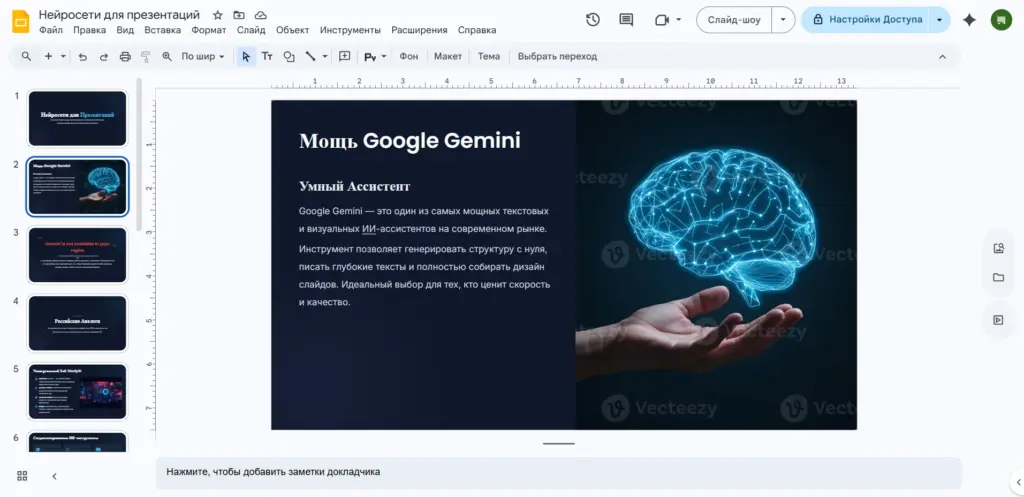
Task: Open the comments history icon
Action: (x=626, y=20)
